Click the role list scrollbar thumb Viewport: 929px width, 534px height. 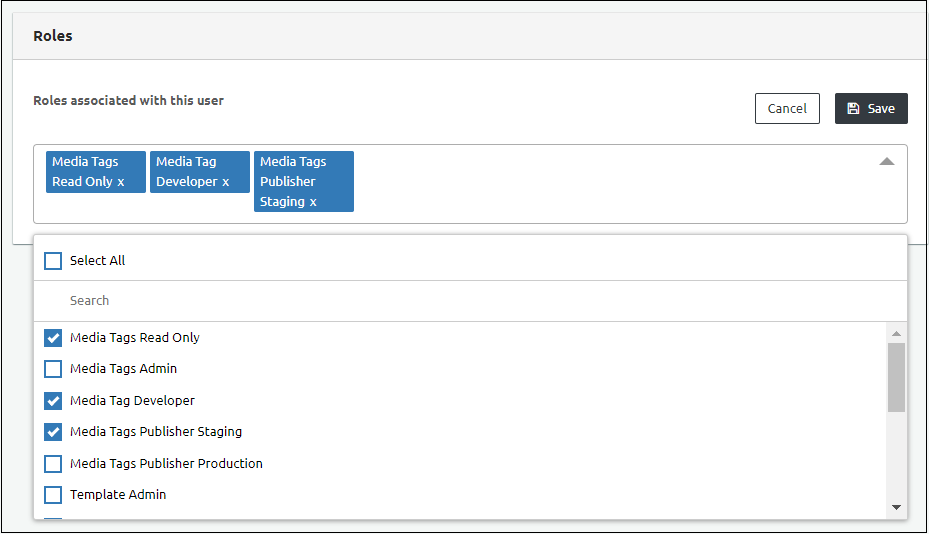[896, 377]
